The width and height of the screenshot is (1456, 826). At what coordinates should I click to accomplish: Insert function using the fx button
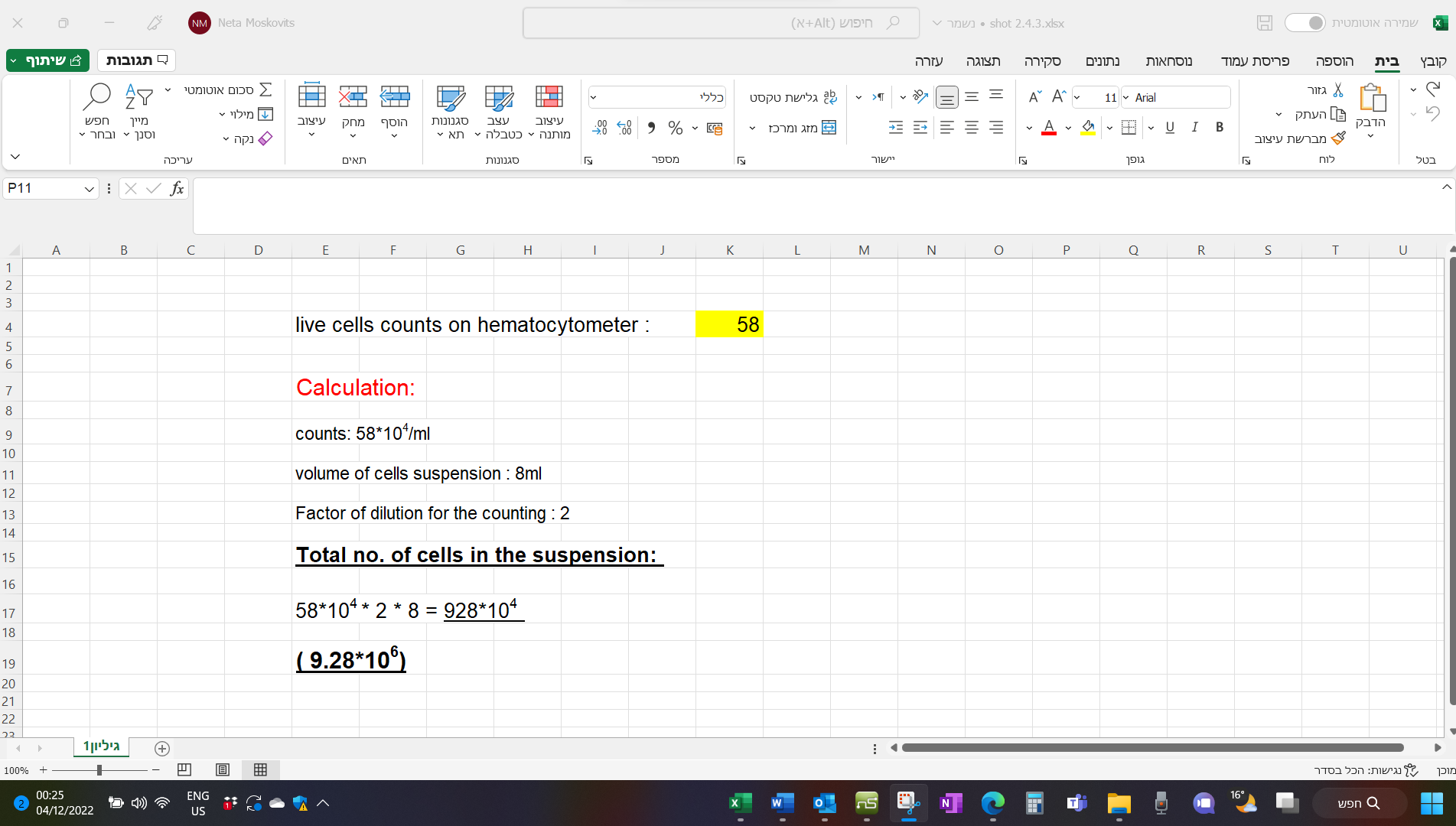pos(177,188)
